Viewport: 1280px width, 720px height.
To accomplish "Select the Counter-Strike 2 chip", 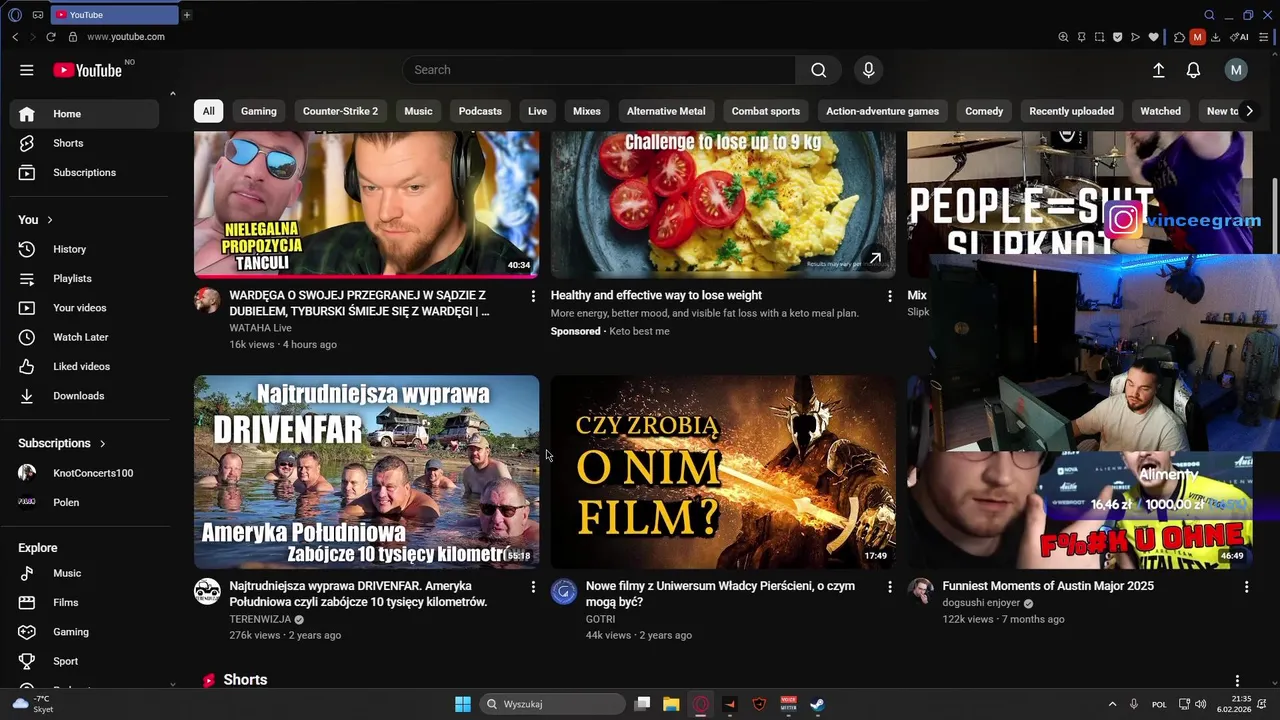I will (340, 111).
